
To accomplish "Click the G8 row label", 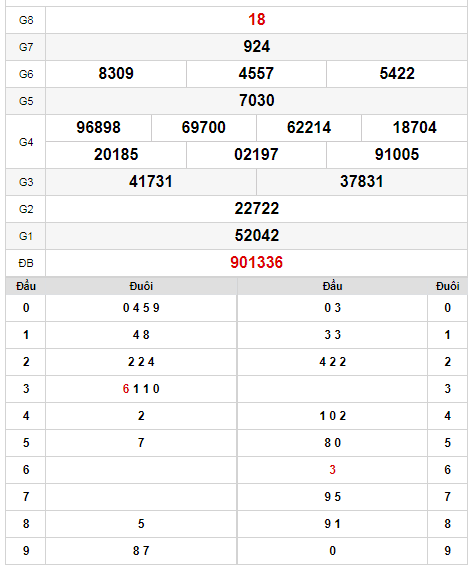I will tap(26, 20).
